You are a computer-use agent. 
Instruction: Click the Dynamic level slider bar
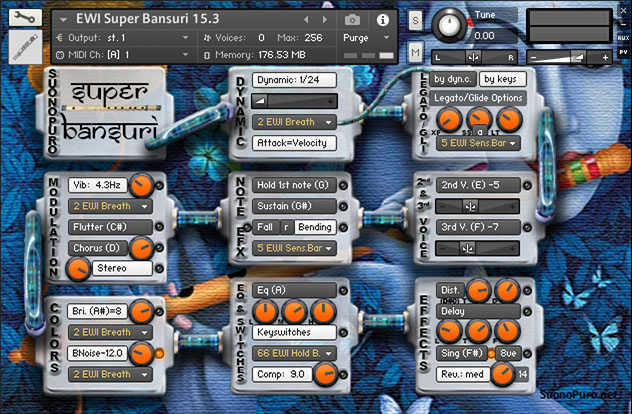[294, 101]
